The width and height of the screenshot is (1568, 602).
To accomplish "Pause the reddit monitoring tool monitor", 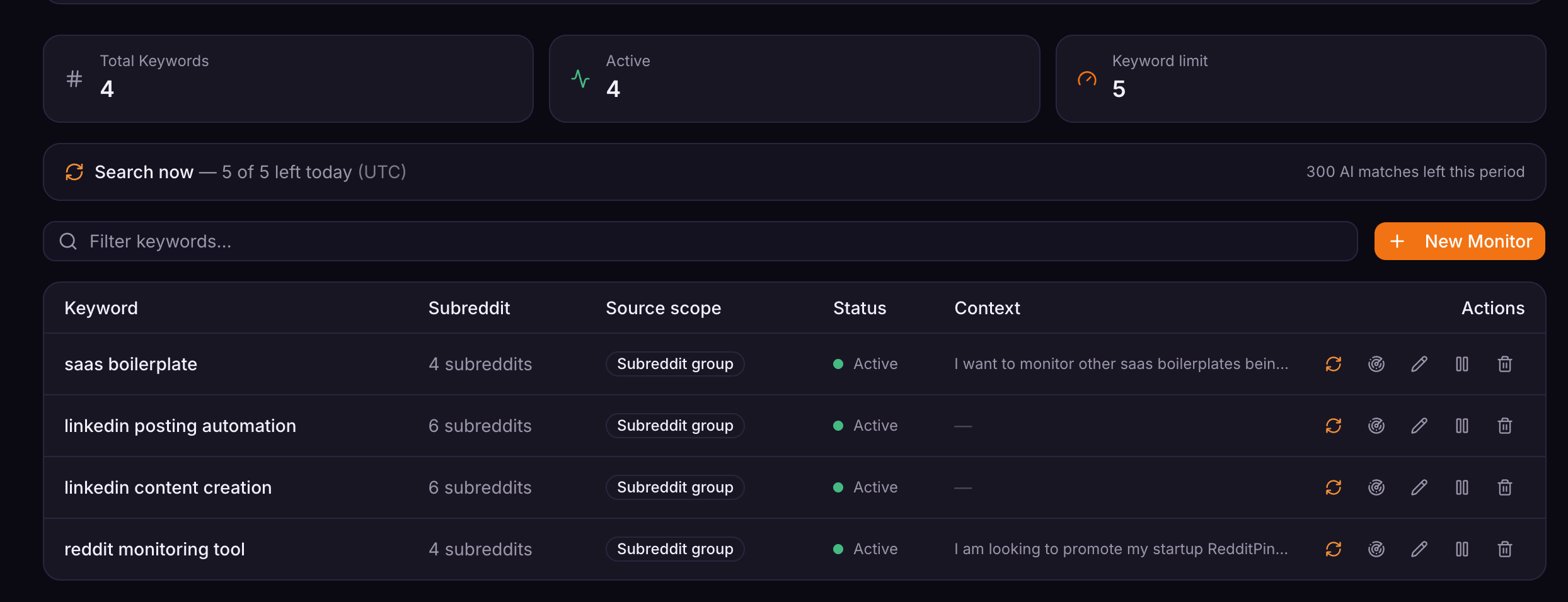I will 1462,549.
